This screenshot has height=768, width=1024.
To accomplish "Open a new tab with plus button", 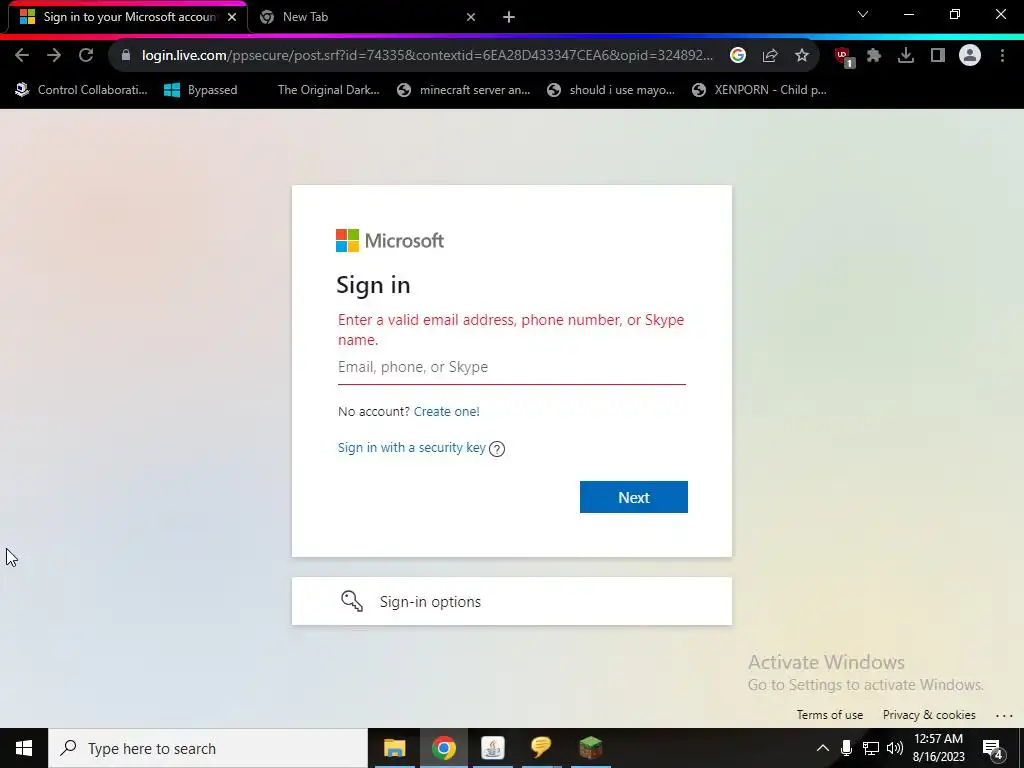I will coord(509,17).
